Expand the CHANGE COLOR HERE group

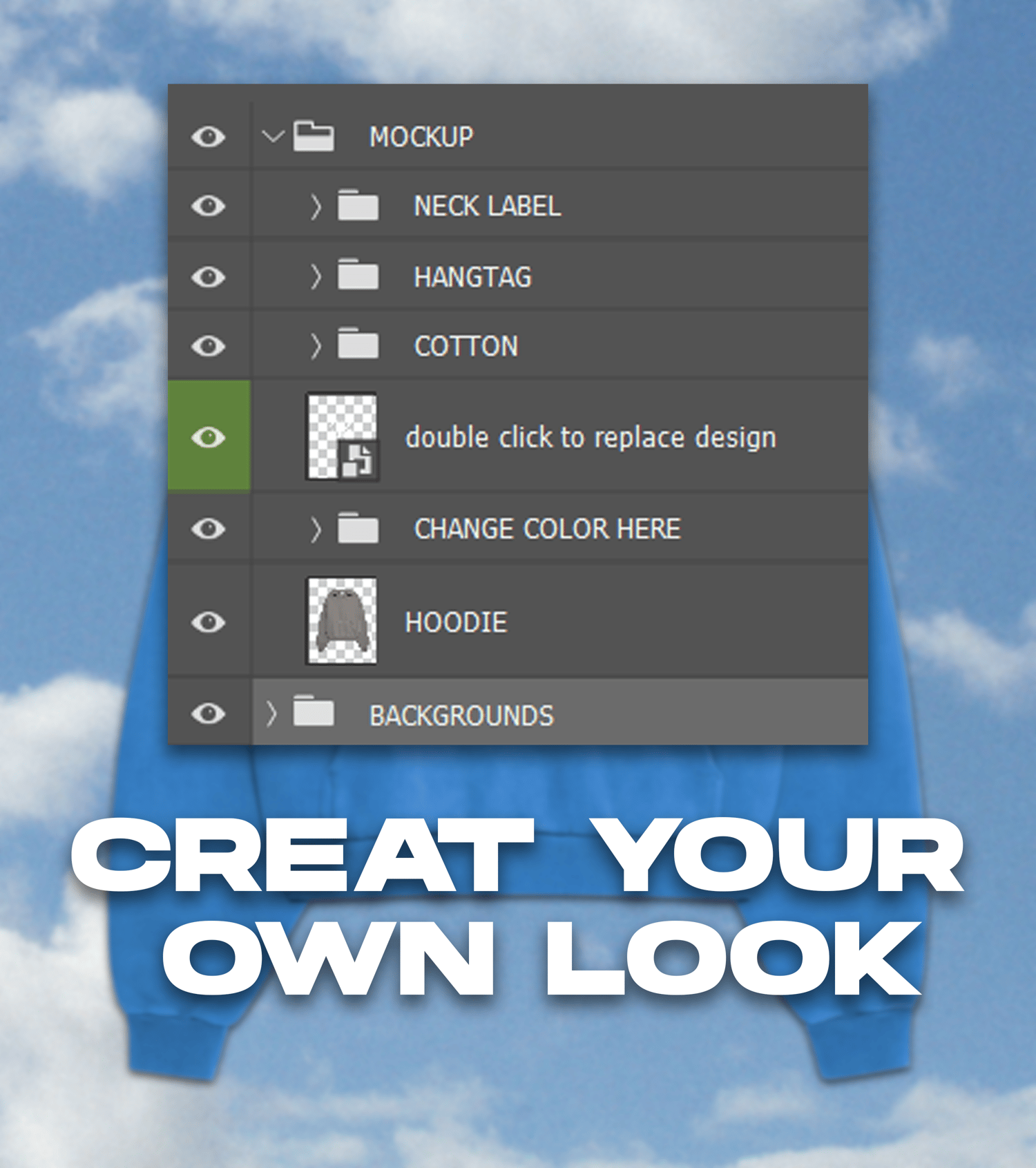[316, 530]
